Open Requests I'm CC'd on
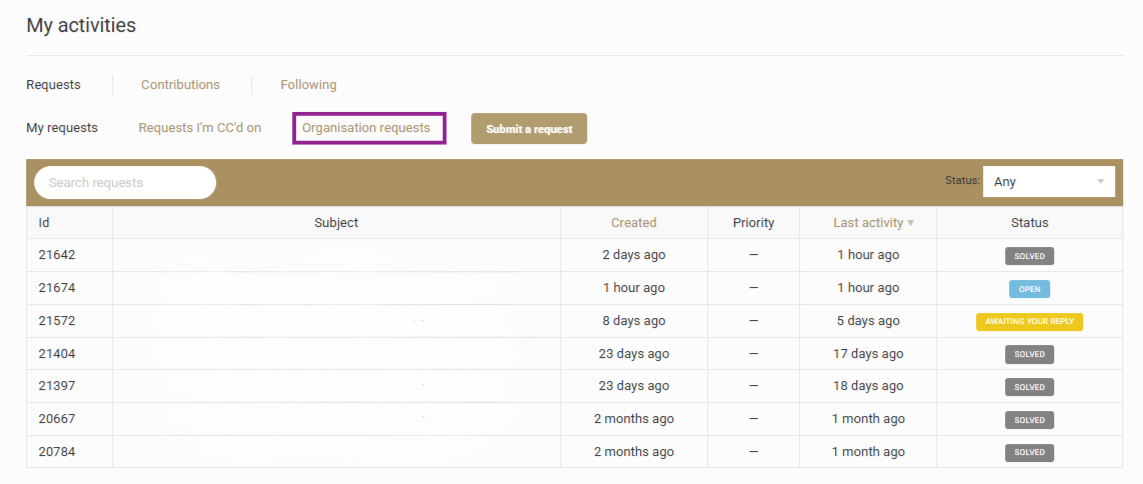Image resolution: width=1143 pixels, height=484 pixels. 200,128
